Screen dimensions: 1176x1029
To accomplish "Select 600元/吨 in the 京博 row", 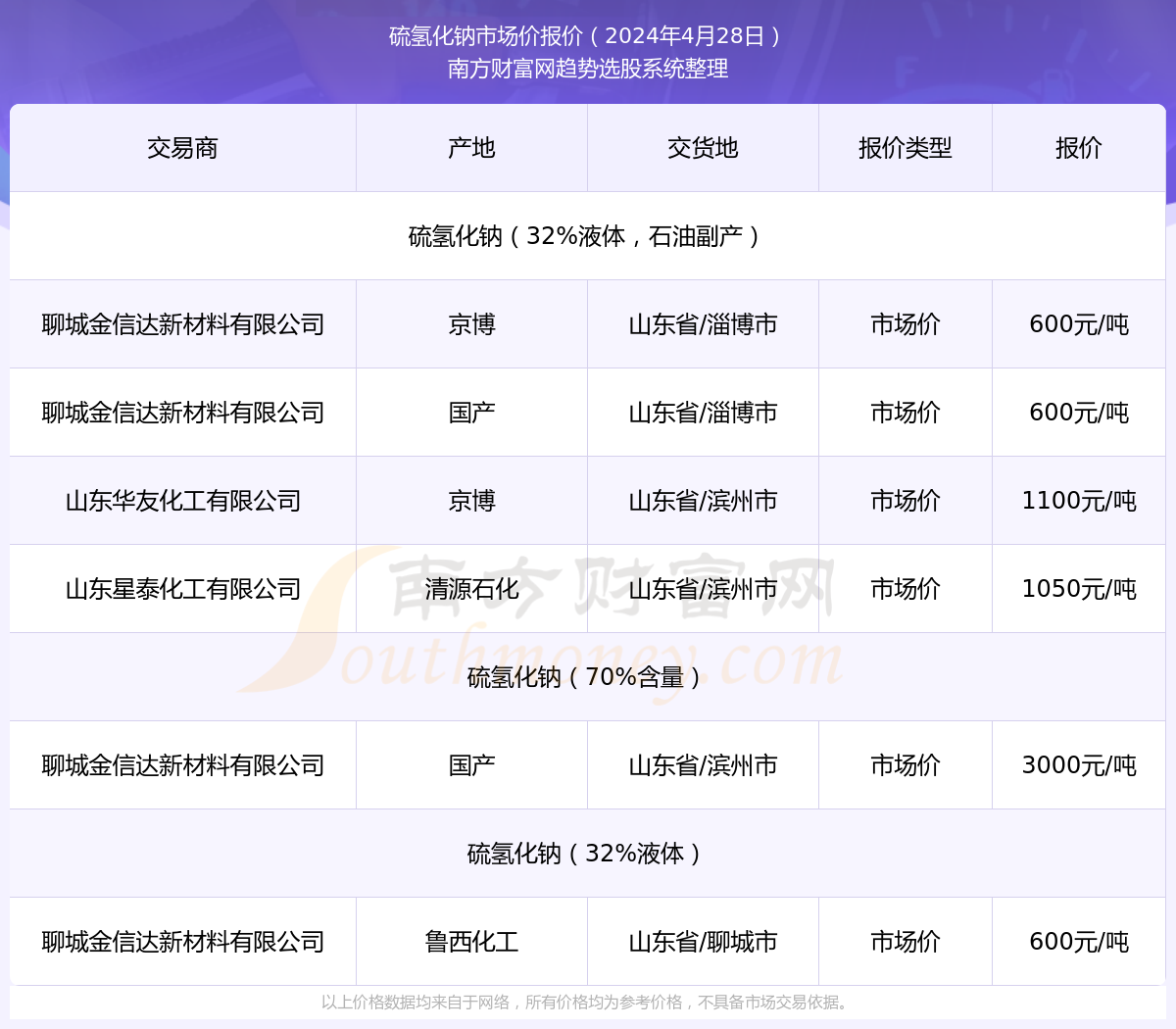I will click(x=1079, y=324).
